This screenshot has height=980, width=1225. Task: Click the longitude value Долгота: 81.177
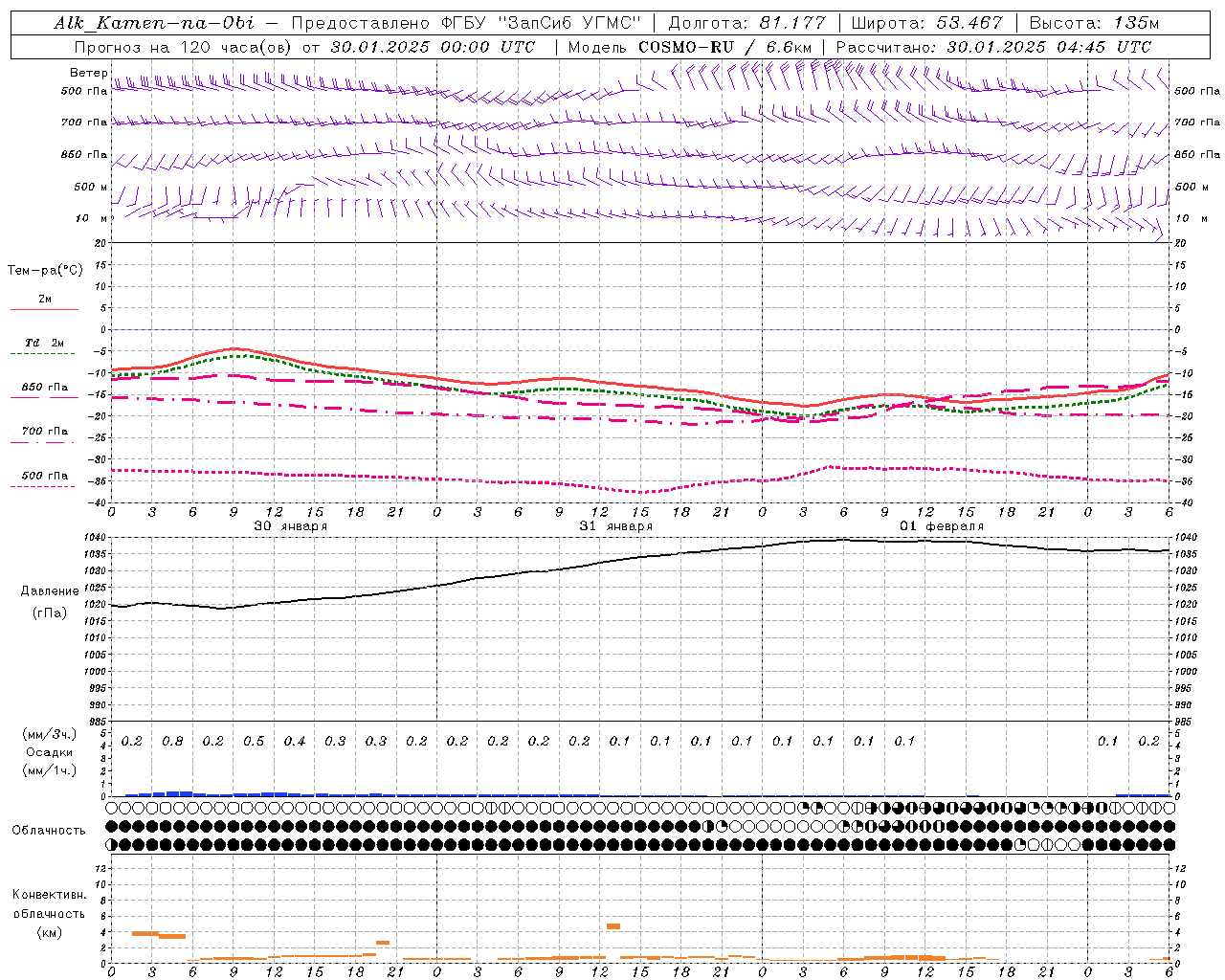click(x=746, y=23)
